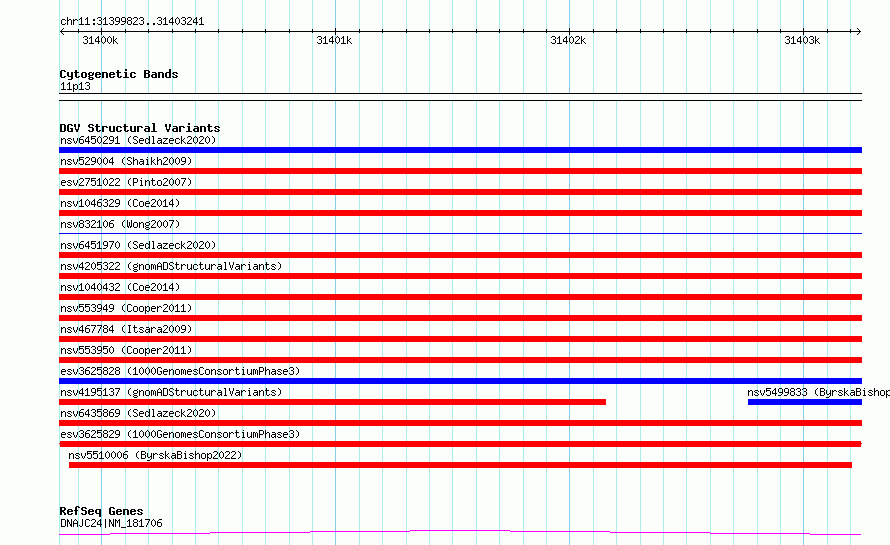Select nsv467784 (Itsara2009) label

pos(126,329)
